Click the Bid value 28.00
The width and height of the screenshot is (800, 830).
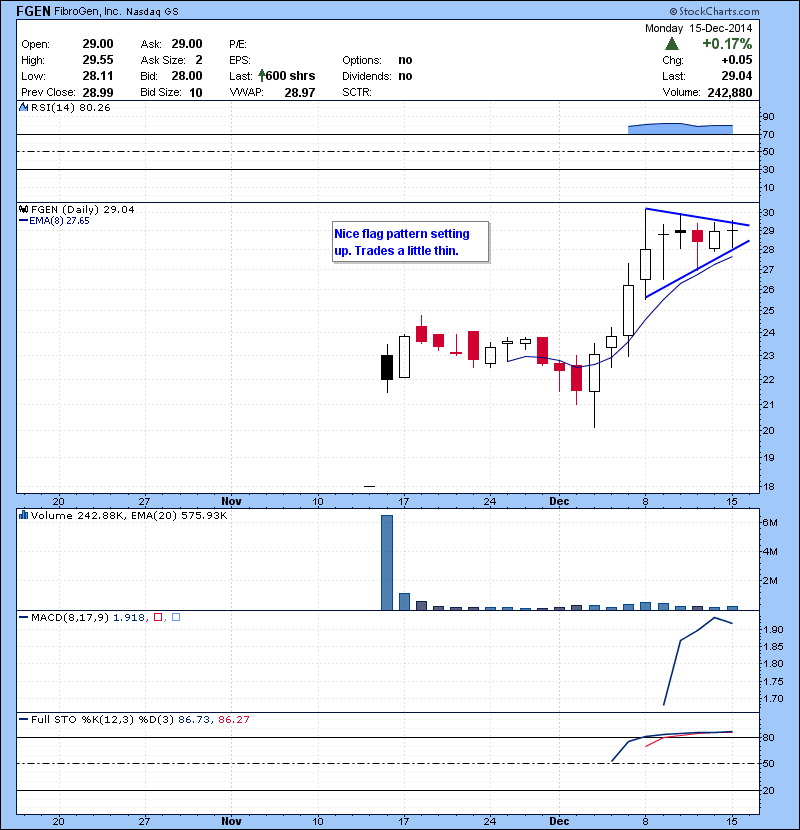pyautogui.click(x=187, y=76)
